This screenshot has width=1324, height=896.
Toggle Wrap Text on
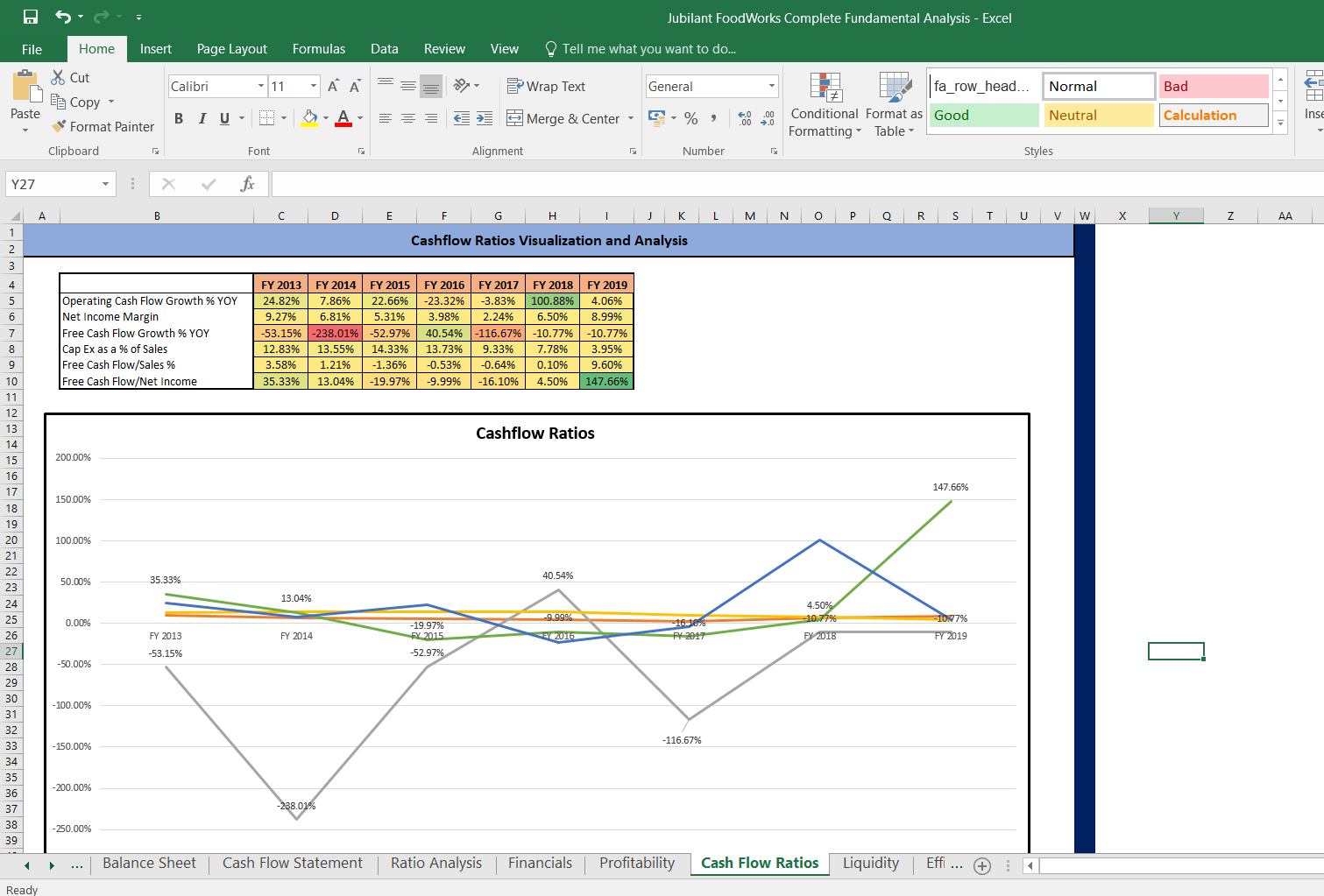pyautogui.click(x=546, y=86)
